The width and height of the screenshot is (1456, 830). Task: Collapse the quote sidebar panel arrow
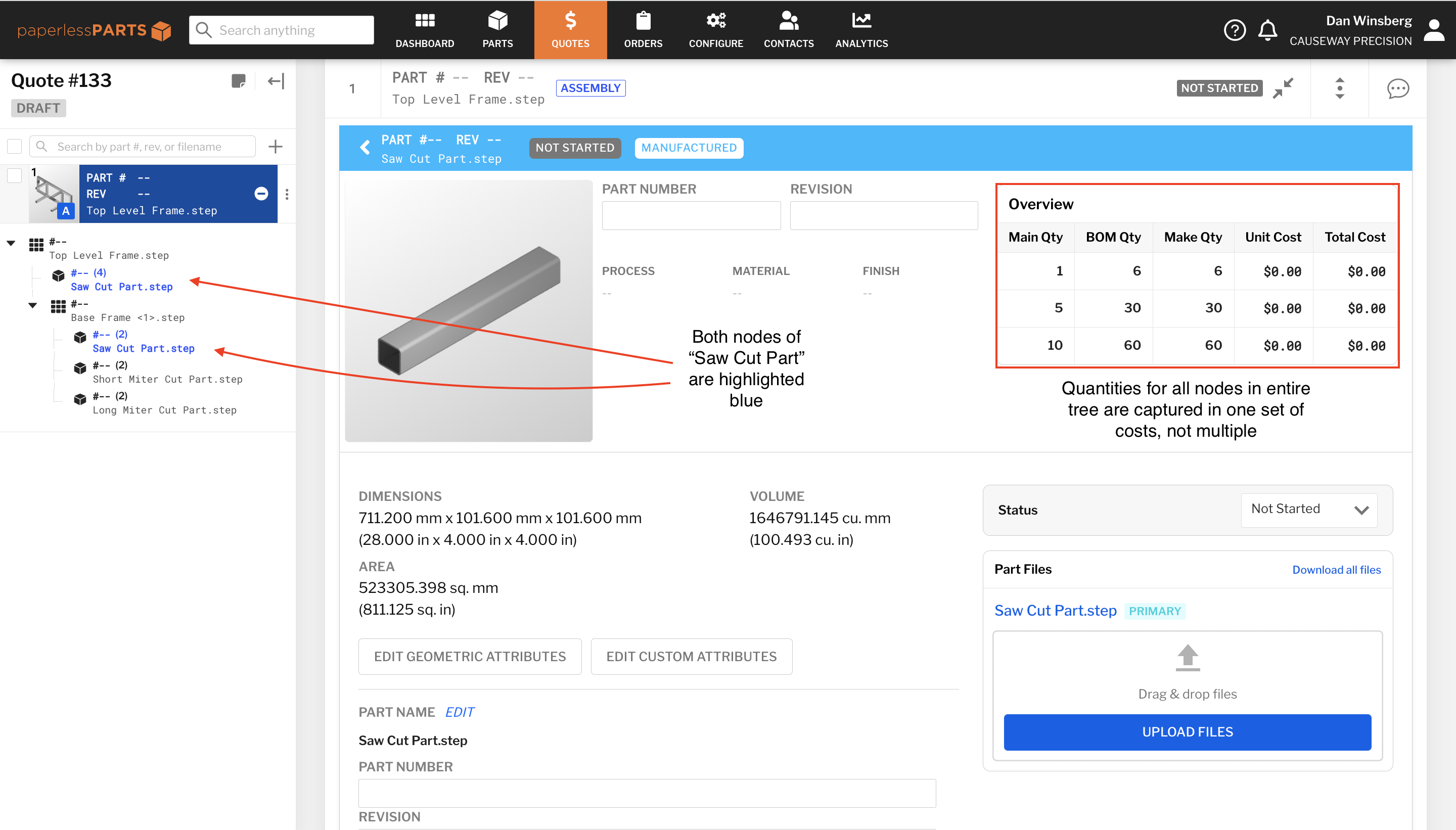click(x=276, y=81)
